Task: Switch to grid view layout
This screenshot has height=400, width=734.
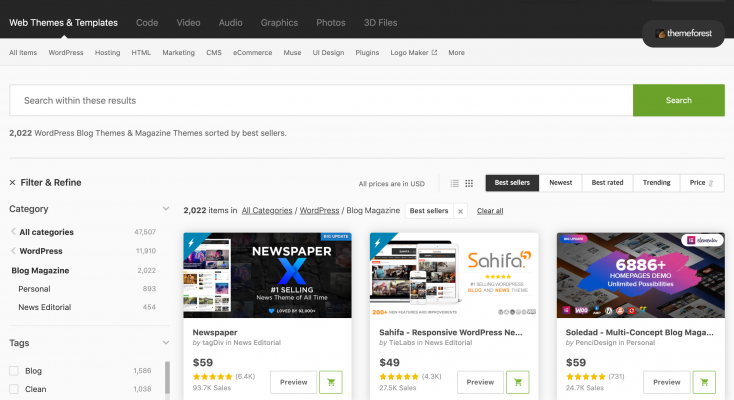Action: click(x=469, y=183)
